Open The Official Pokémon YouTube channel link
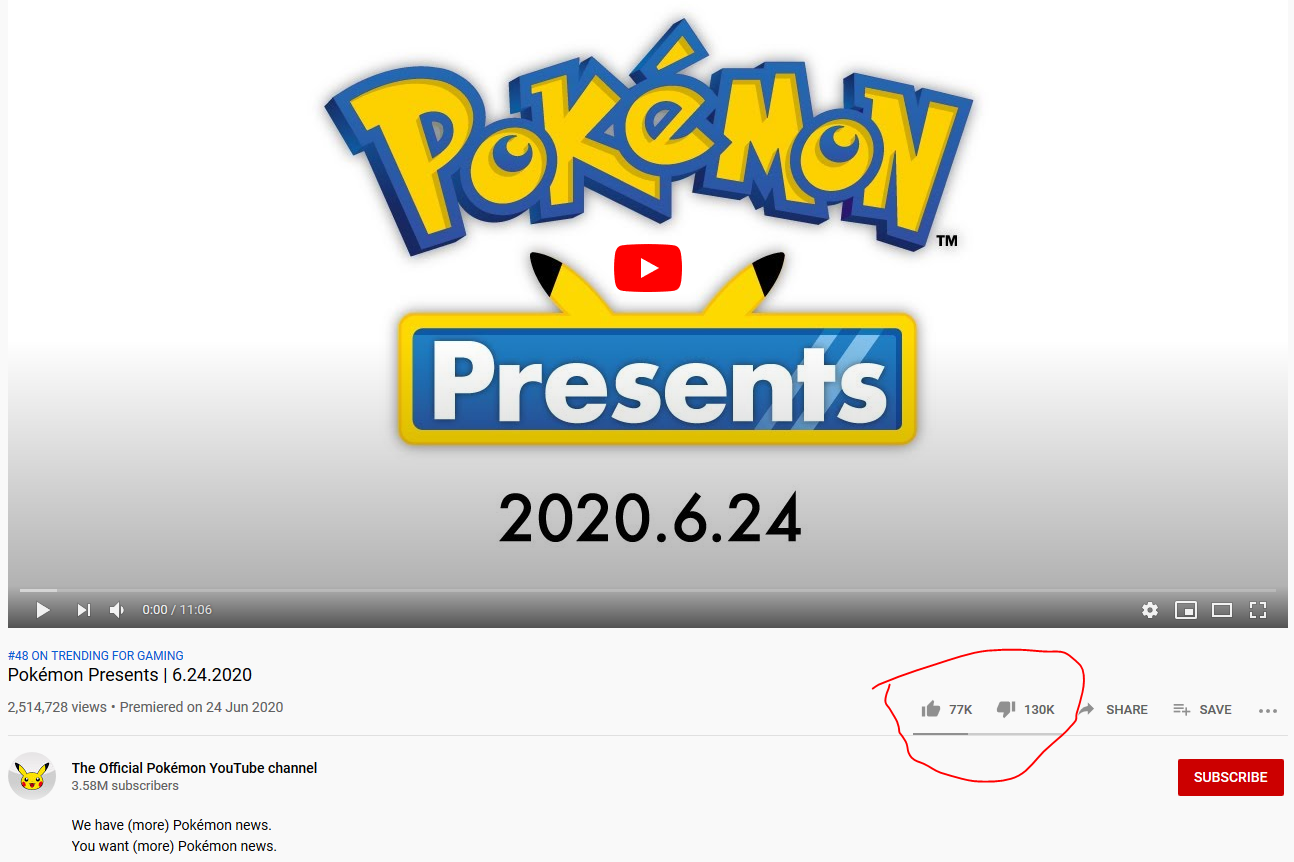The width and height of the screenshot is (1294, 862). (194, 768)
